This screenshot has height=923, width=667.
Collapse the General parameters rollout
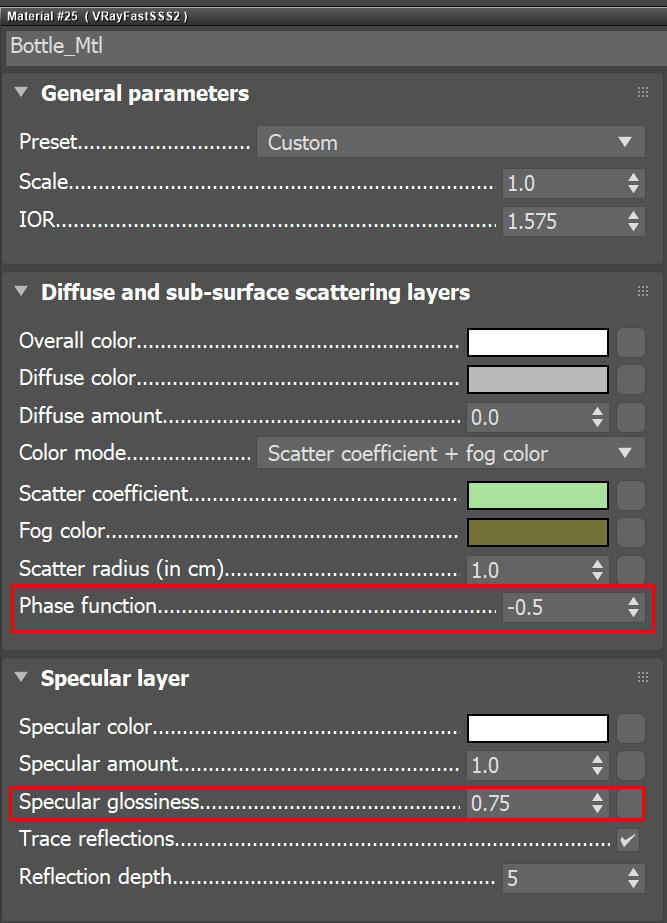tap(22, 93)
